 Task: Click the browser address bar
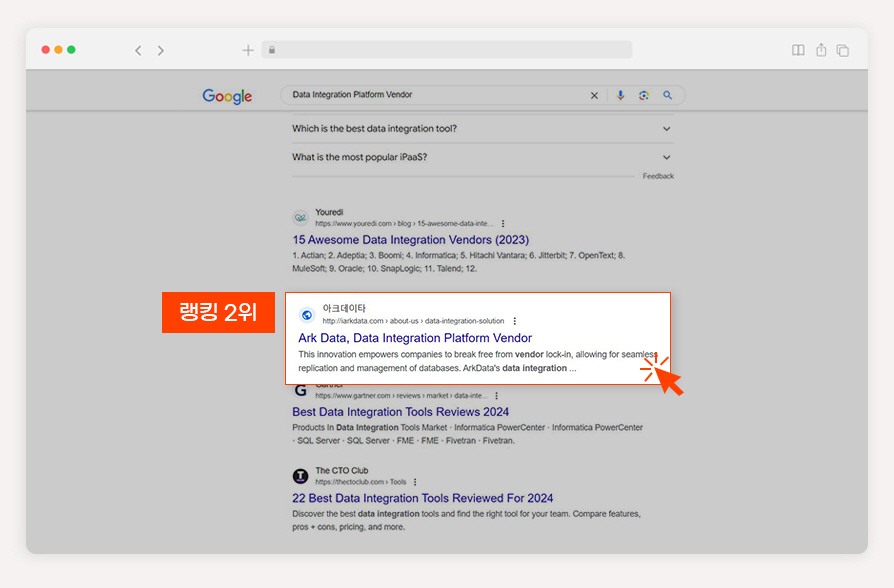pos(447,50)
